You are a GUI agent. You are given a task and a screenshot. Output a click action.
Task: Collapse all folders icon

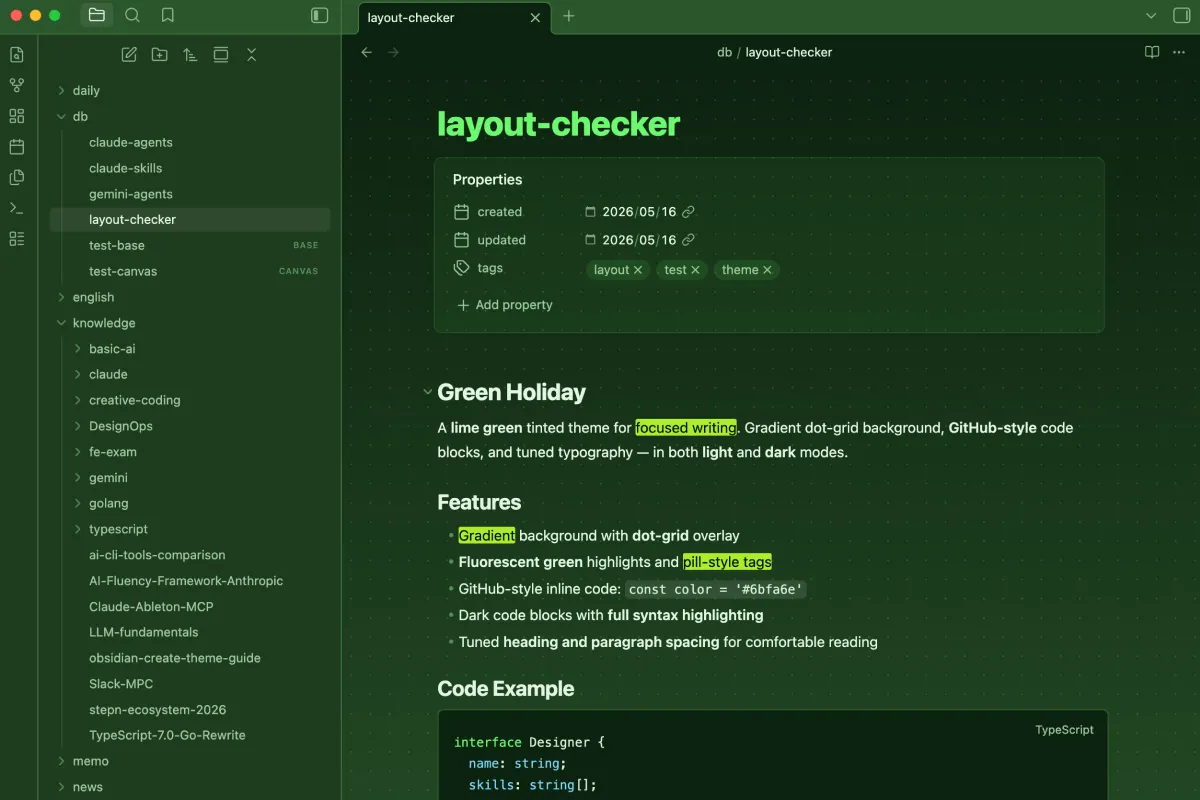click(x=251, y=54)
